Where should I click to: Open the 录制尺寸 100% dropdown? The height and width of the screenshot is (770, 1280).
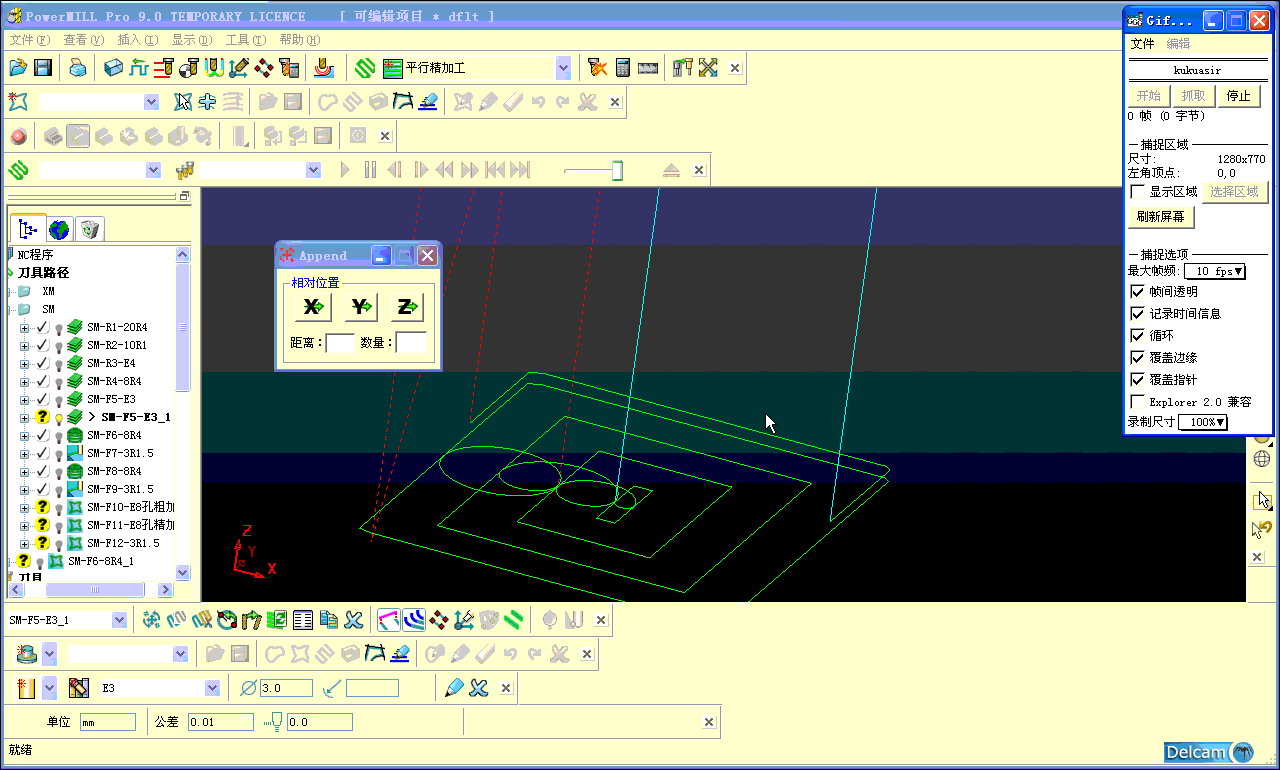point(1204,422)
